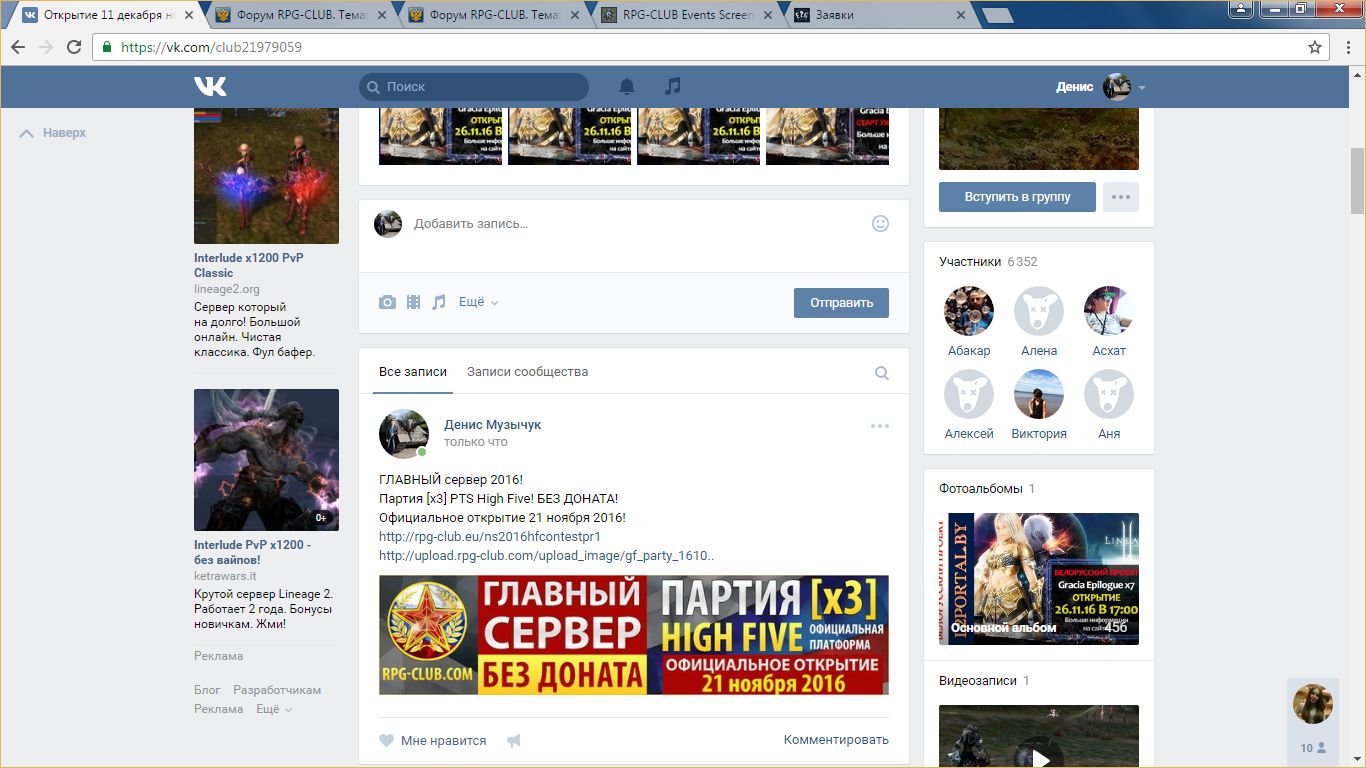
Task: Open Денис Музычук post avatar
Action: pos(404,433)
